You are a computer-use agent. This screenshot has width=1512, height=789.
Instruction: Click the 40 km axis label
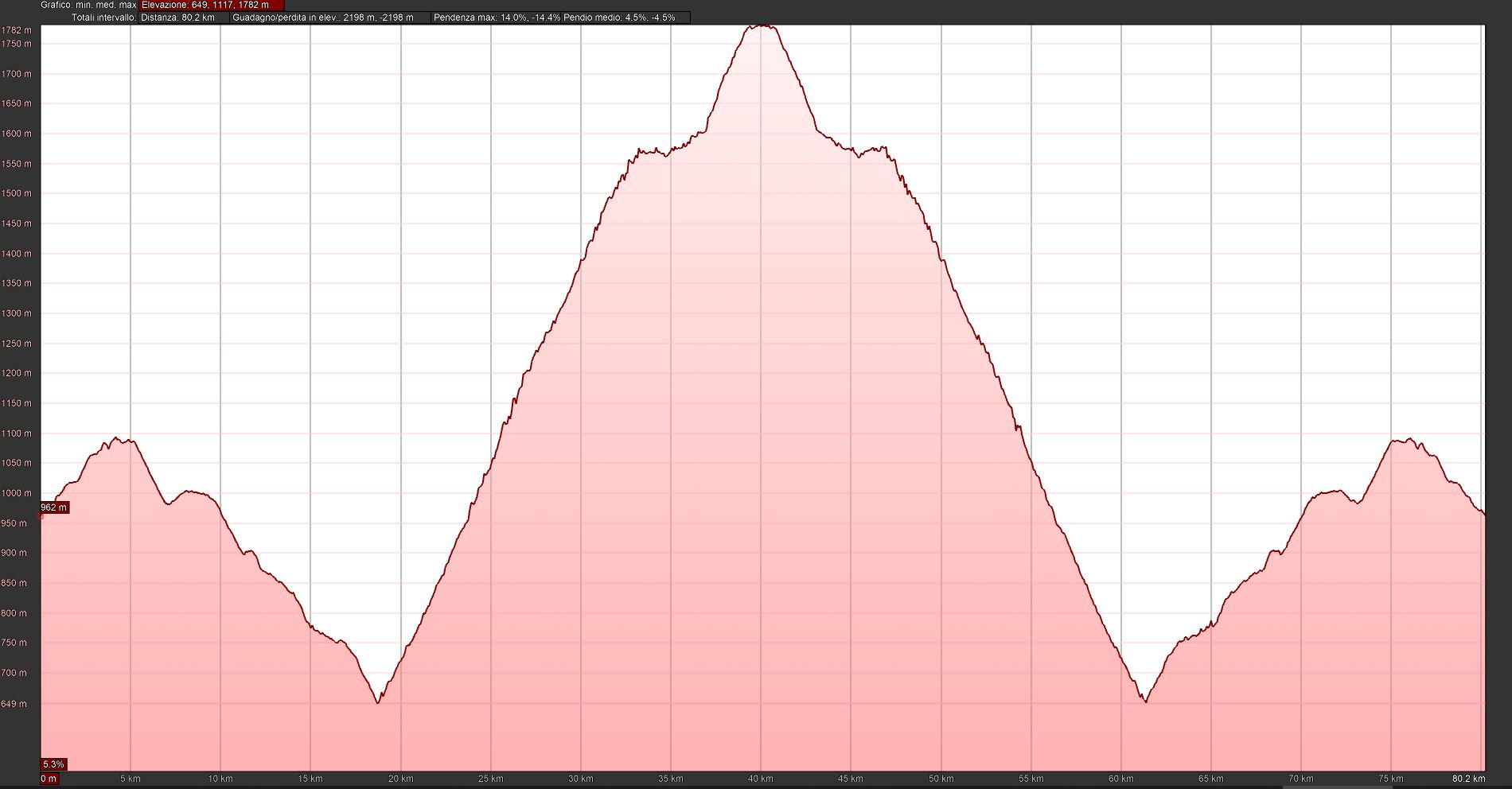pos(761,779)
